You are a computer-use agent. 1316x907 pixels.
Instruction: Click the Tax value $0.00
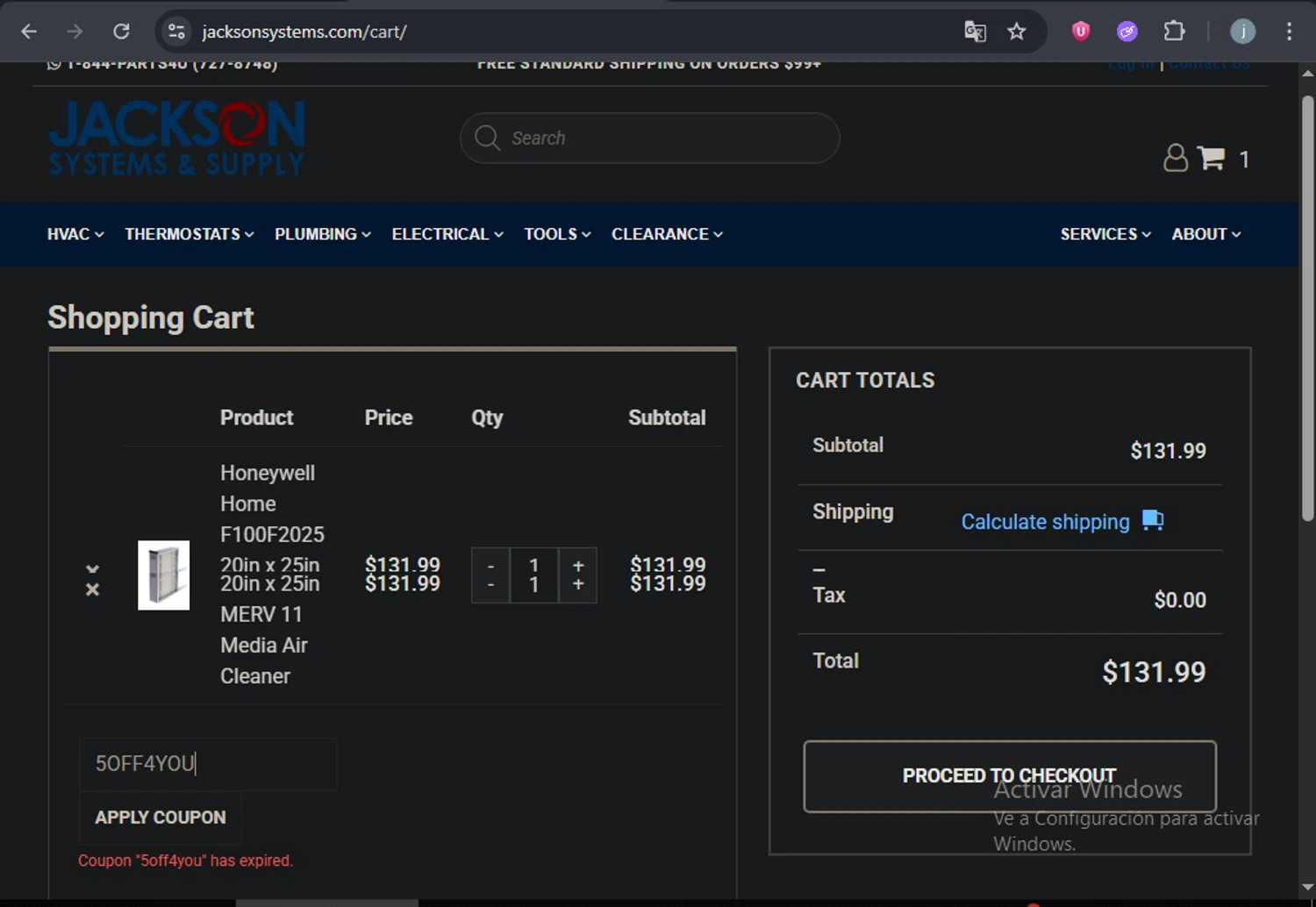click(1180, 600)
